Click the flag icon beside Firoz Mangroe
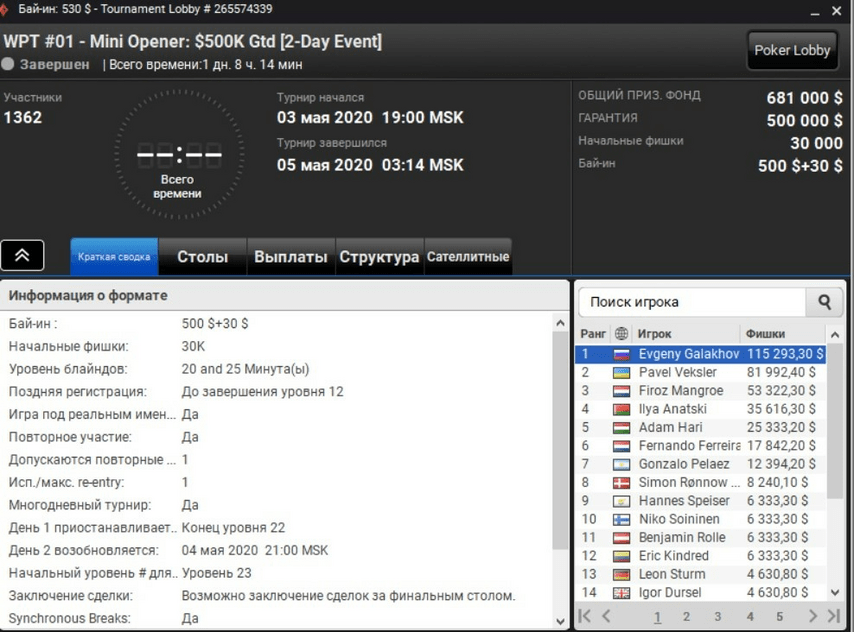854x632 pixels. [621, 391]
